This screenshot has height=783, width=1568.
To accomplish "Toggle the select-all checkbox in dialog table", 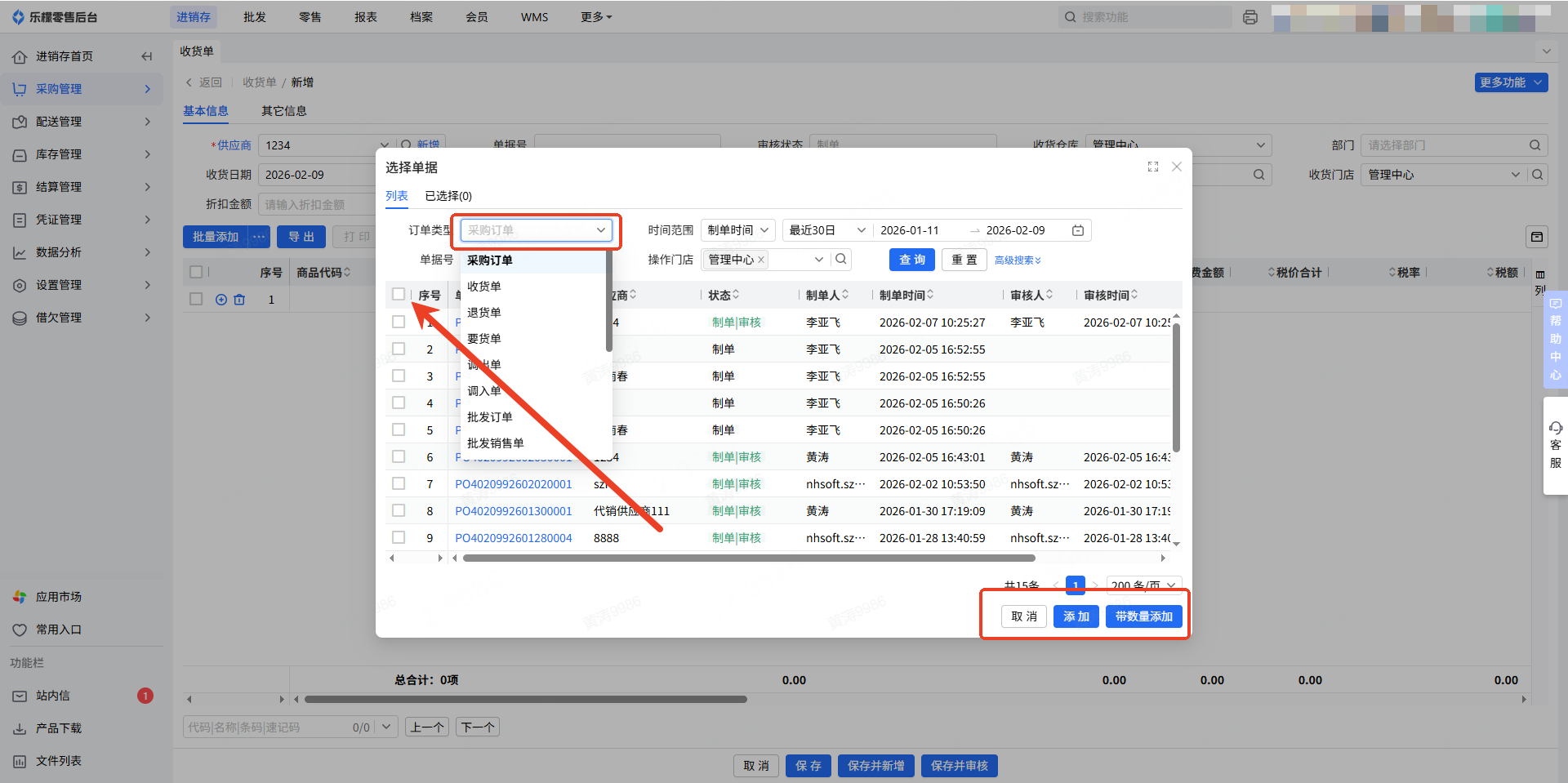I will (399, 294).
